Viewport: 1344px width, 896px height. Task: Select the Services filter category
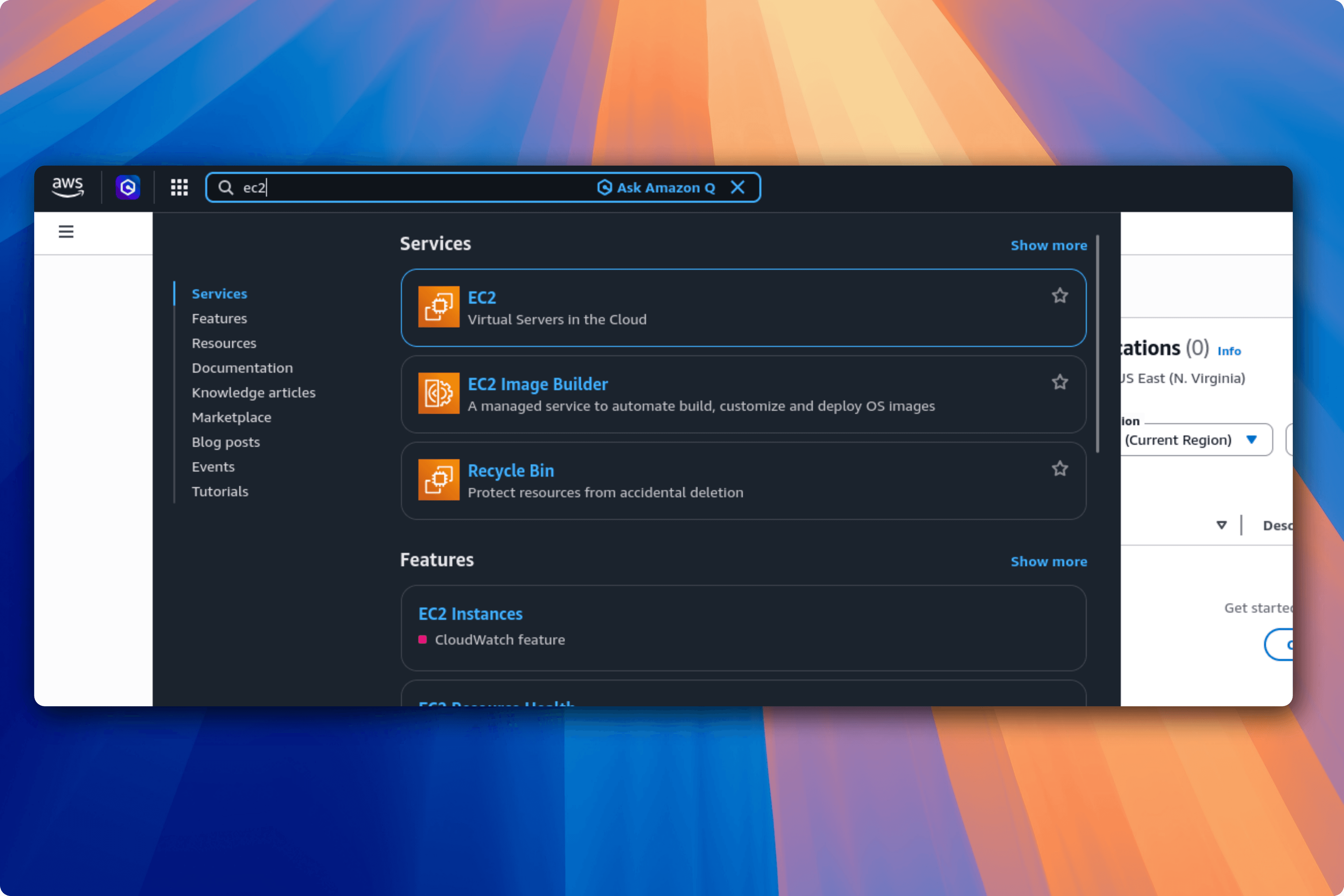point(219,294)
